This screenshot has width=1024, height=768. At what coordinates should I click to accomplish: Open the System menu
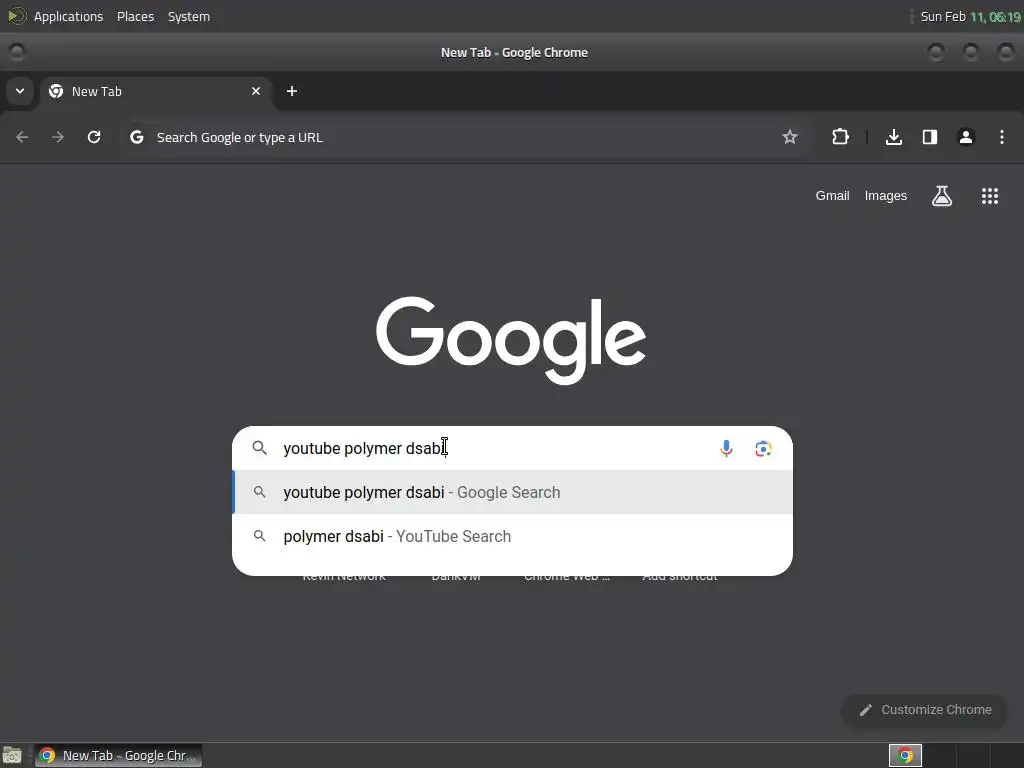coord(189,16)
